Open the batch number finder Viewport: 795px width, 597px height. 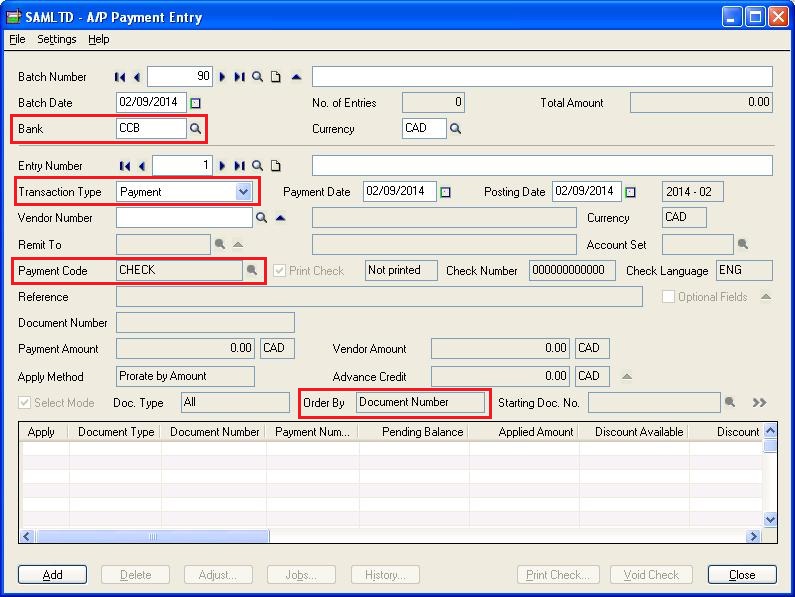[258, 77]
